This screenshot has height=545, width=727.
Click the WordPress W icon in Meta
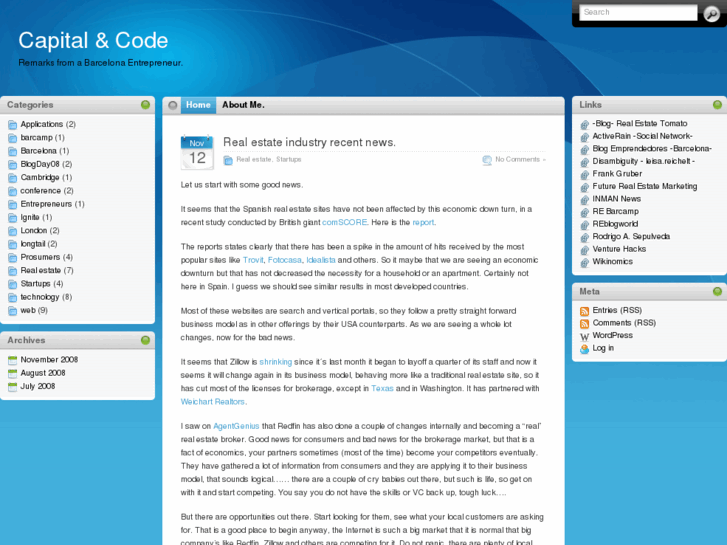coord(585,336)
